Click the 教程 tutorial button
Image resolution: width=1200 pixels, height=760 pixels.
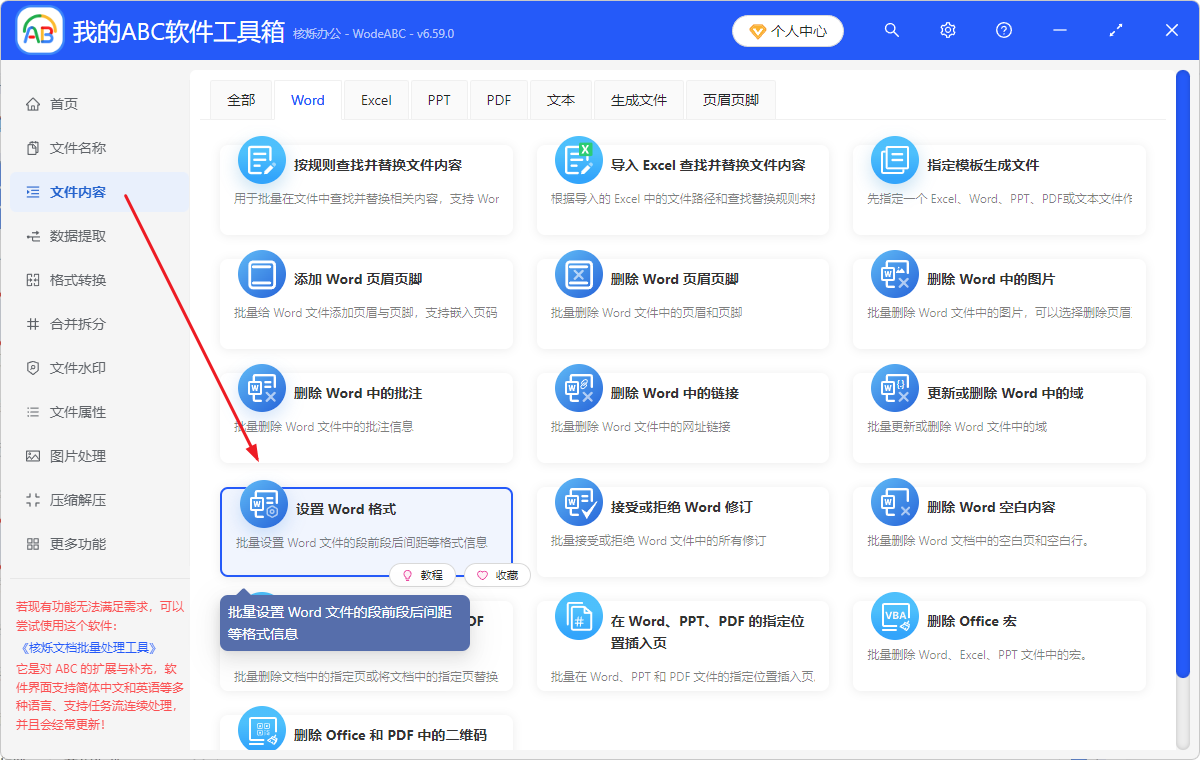(x=424, y=575)
